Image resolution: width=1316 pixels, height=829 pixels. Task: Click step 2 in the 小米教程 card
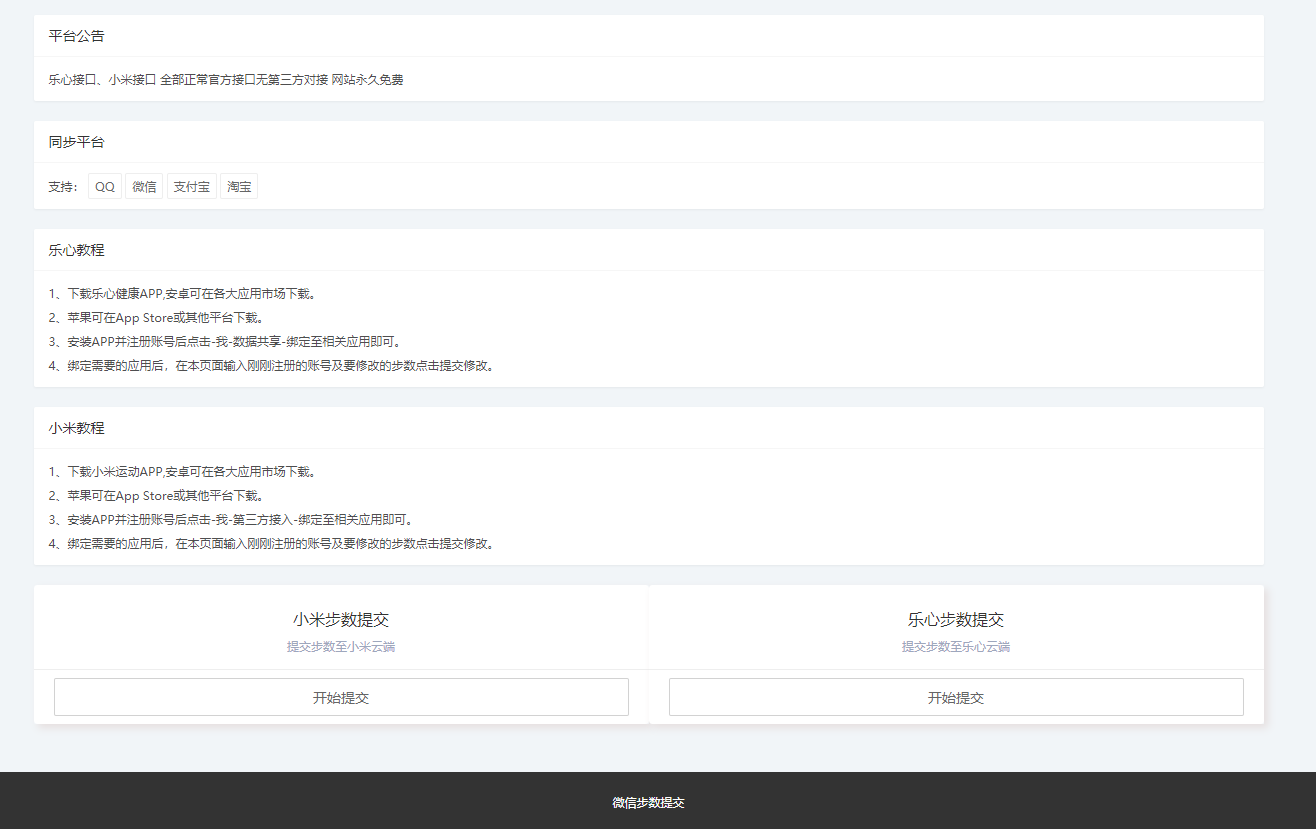point(157,496)
